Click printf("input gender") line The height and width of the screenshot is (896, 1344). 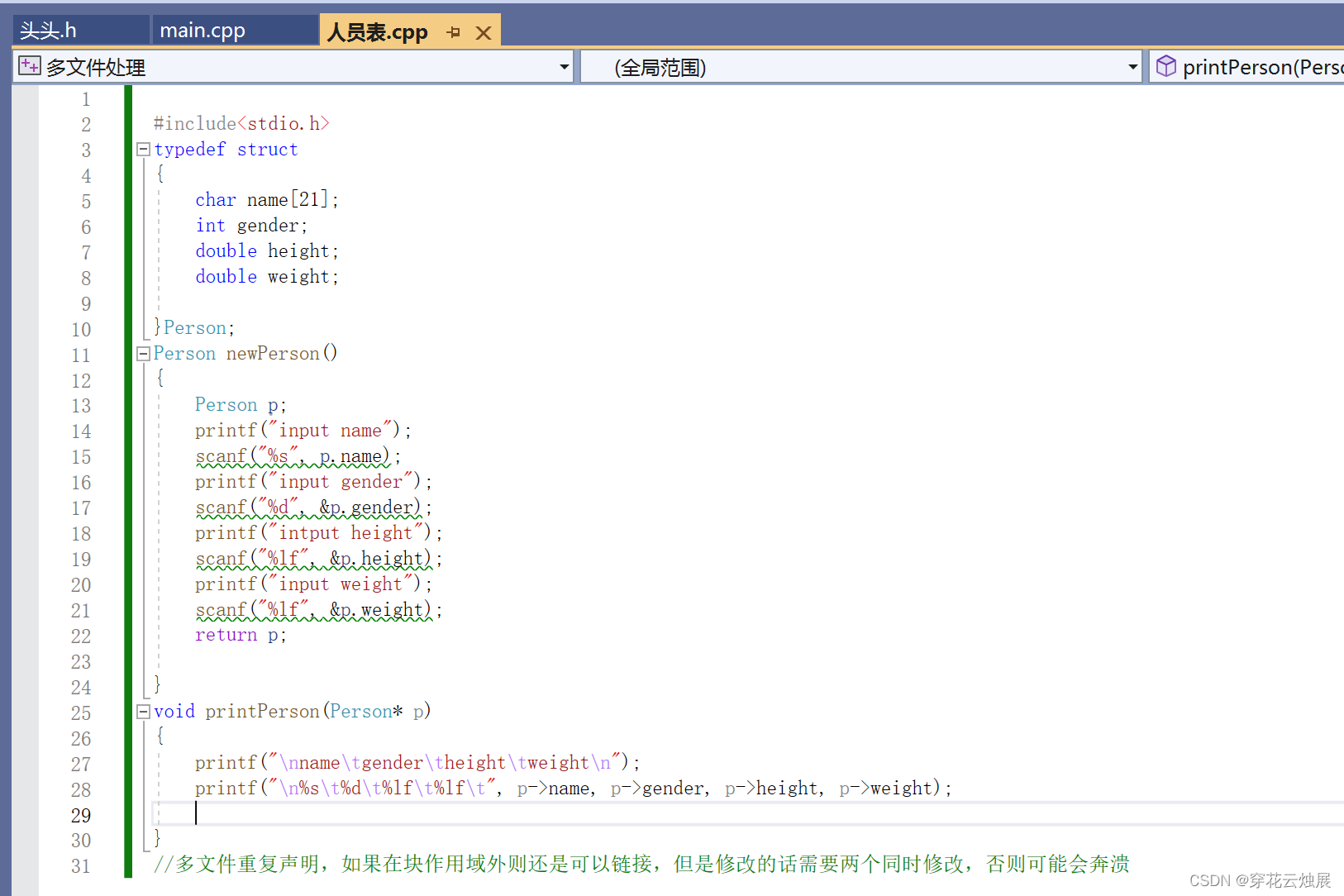click(314, 482)
